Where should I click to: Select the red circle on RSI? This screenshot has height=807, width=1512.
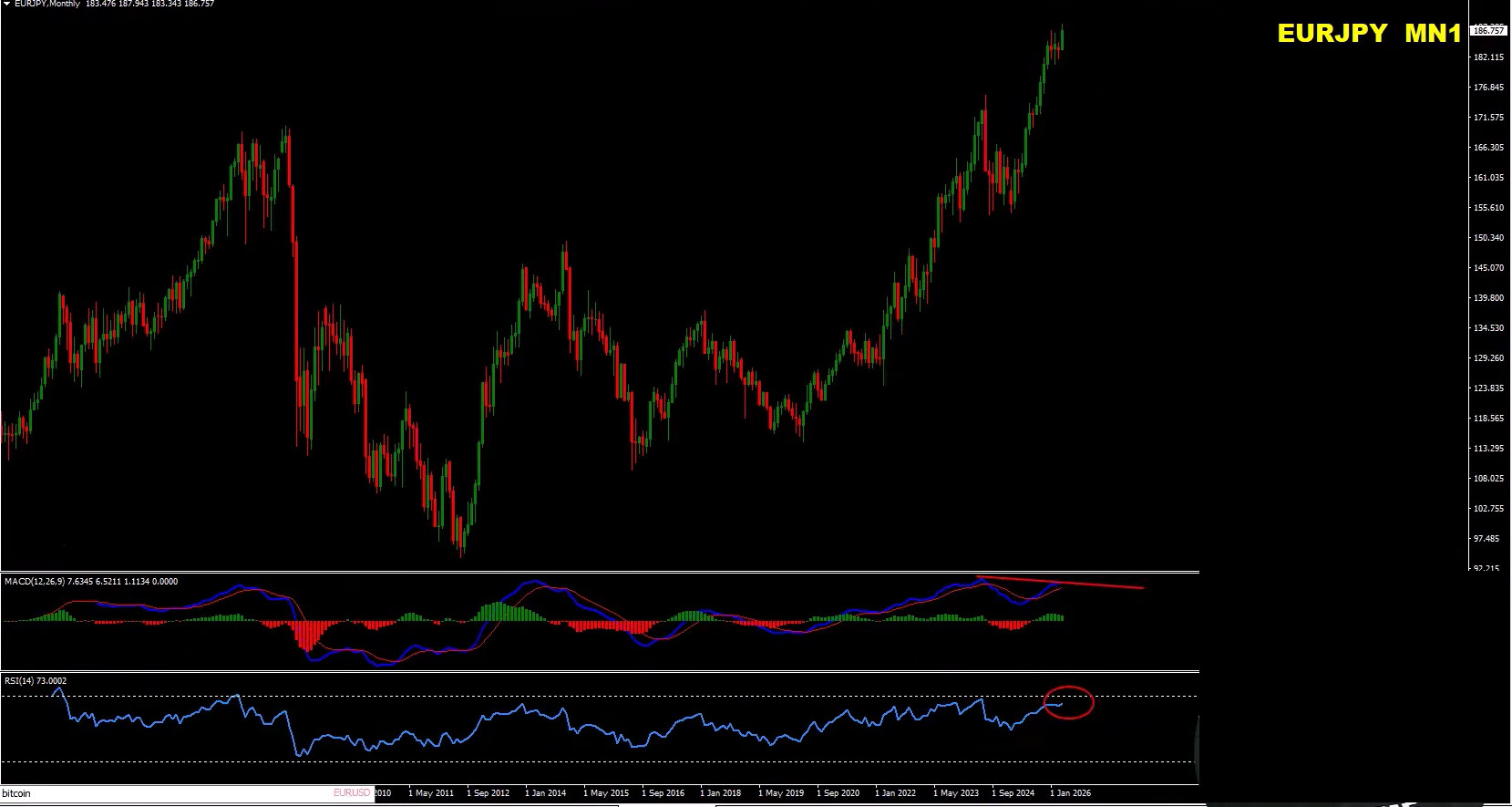tap(1068, 702)
